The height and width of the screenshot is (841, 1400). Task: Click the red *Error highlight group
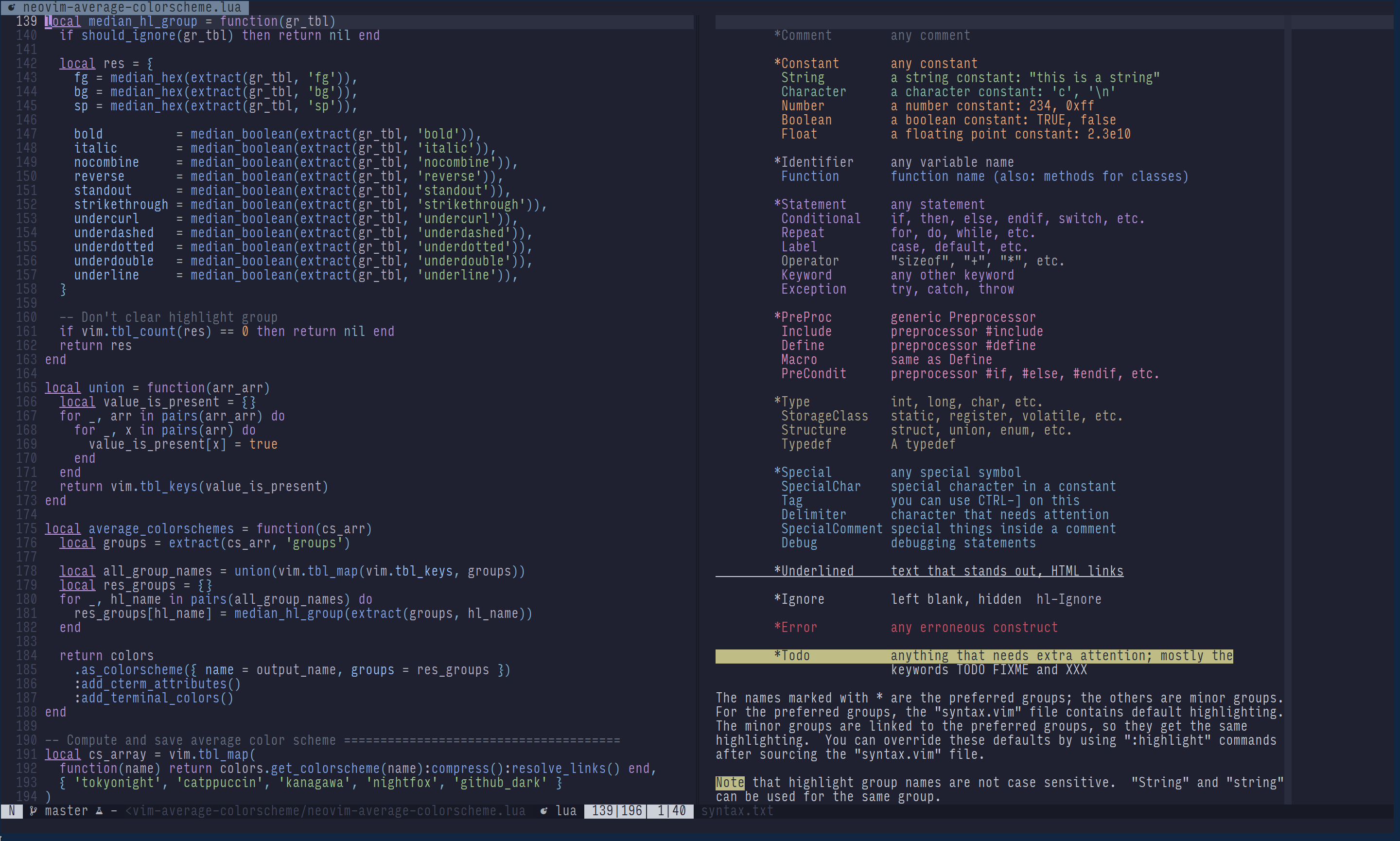point(795,628)
